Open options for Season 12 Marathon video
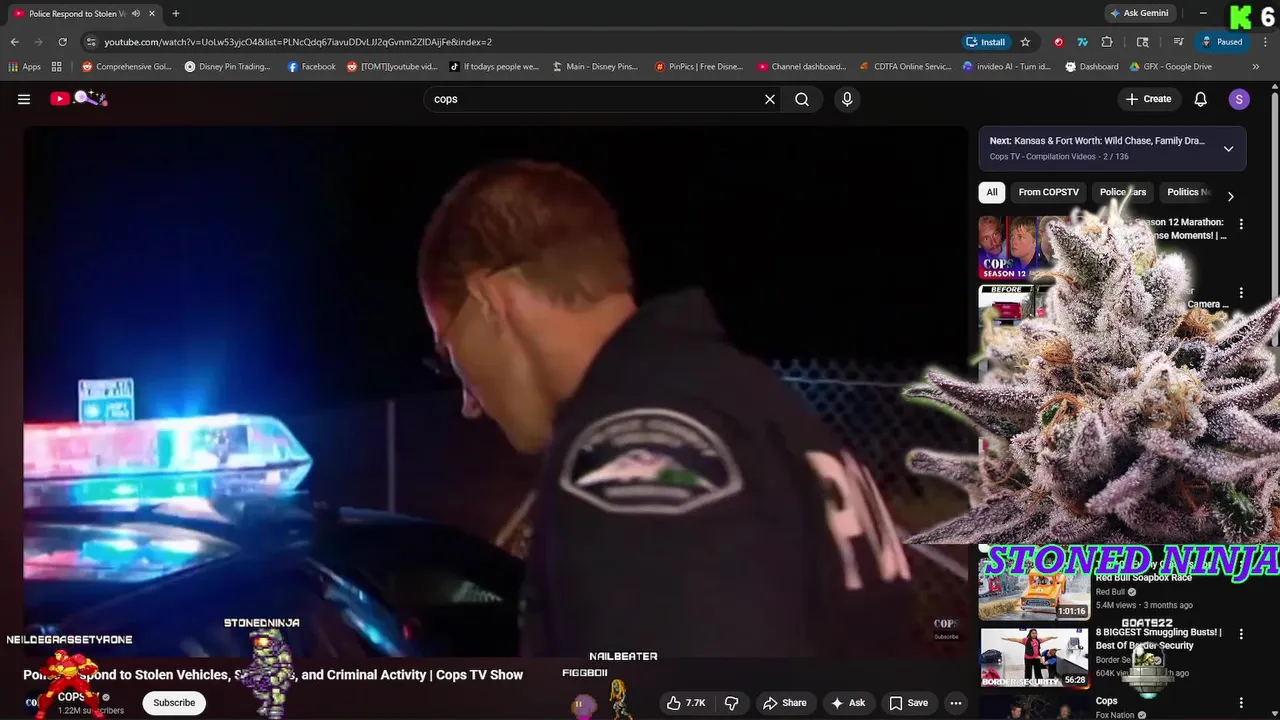This screenshot has width=1280, height=720. coord(1241,224)
